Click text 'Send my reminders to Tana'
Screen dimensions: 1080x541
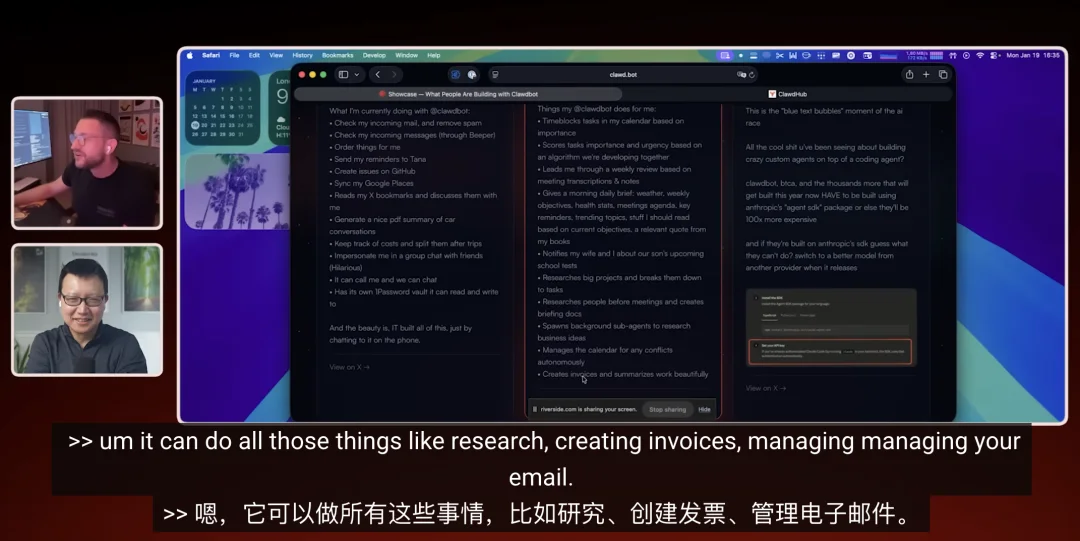[380, 159]
